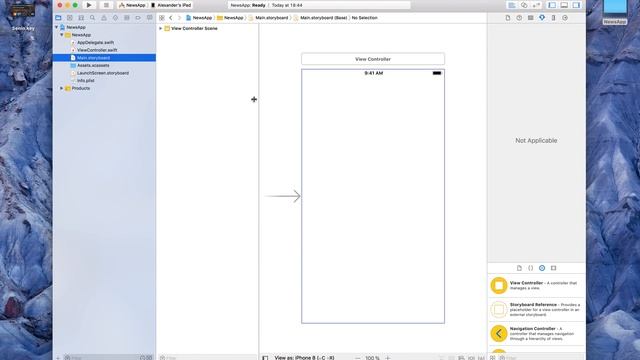Viewport: 640px width, 360px height.
Task: Click Main.storyboard (Base) in jump bar
Action: [x=320, y=18]
